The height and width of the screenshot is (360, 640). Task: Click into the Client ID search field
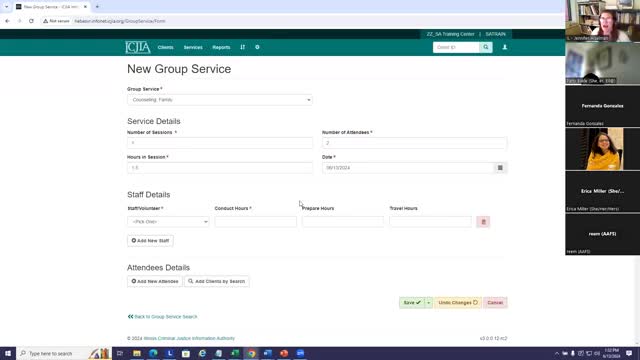[x=456, y=47]
